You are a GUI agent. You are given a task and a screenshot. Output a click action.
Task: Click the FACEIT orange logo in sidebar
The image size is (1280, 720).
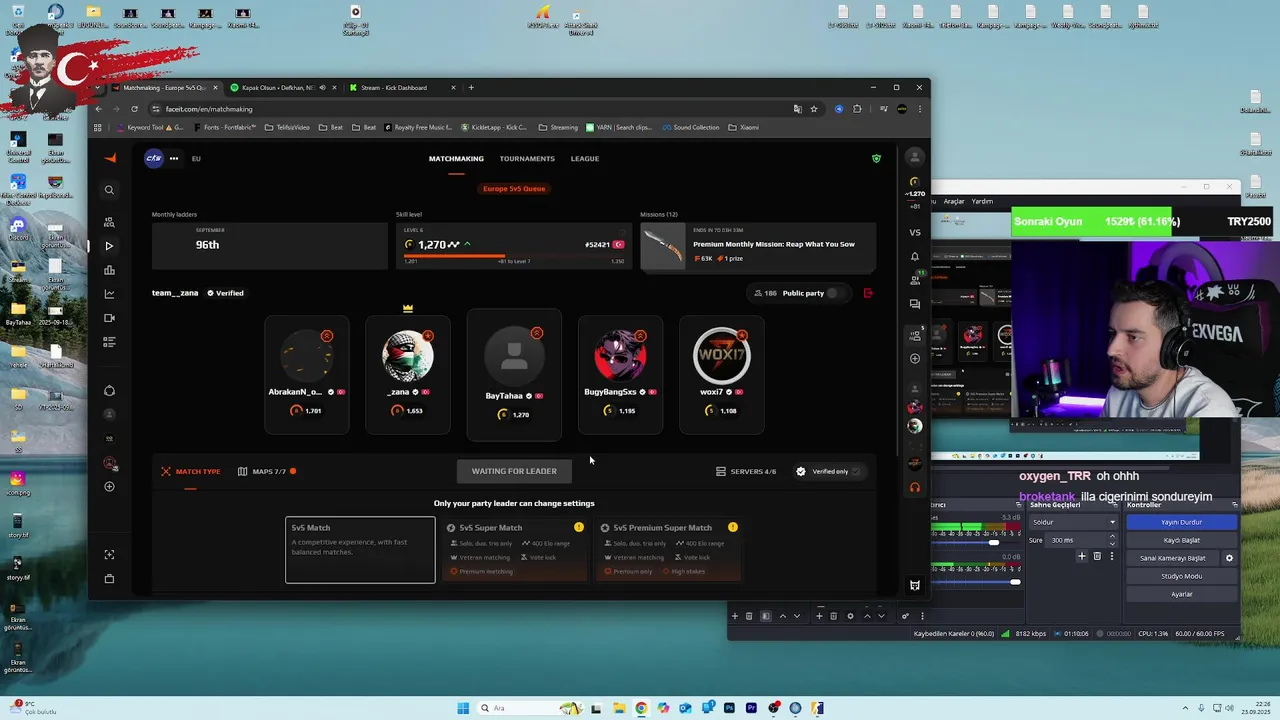[x=110, y=158]
